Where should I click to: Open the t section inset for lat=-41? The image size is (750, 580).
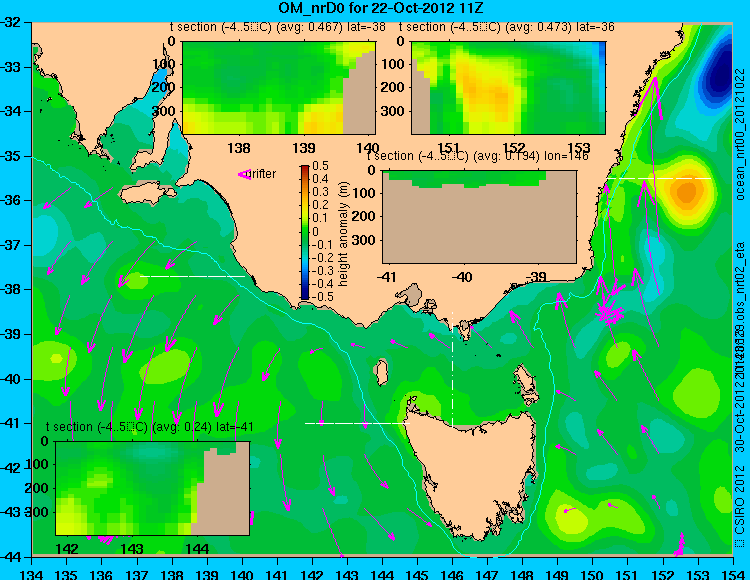(x=153, y=488)
